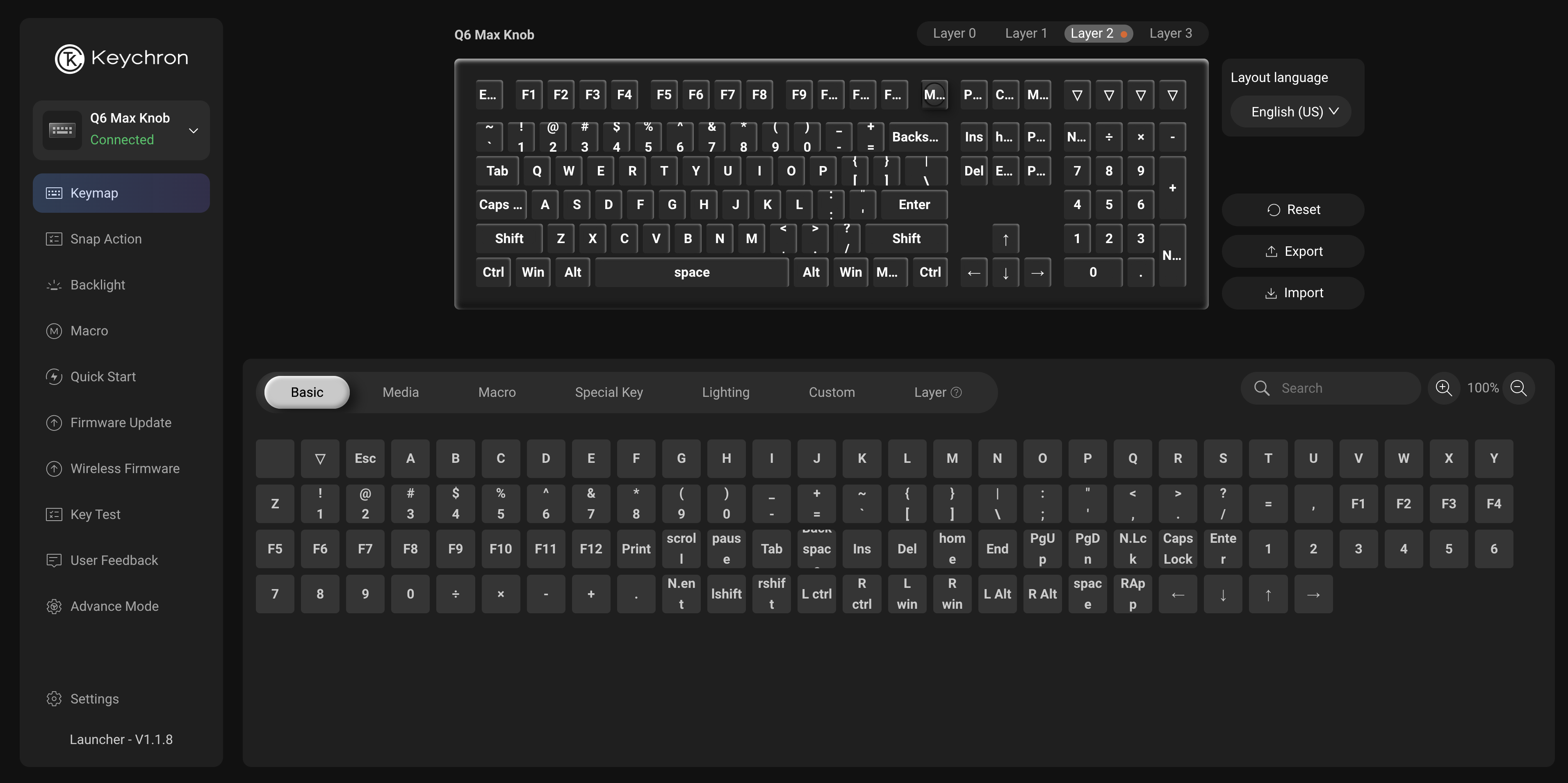Open the Backlight sidebar section

tap(98, 285)
